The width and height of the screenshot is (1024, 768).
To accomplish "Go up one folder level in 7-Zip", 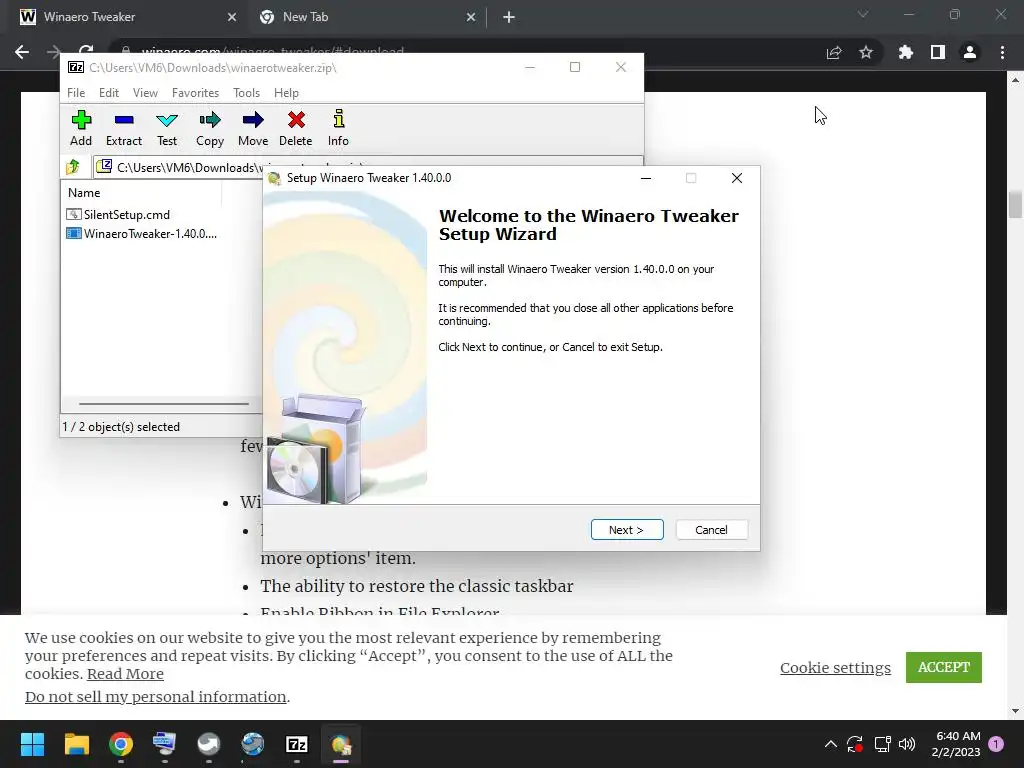I will coord(73,167).
